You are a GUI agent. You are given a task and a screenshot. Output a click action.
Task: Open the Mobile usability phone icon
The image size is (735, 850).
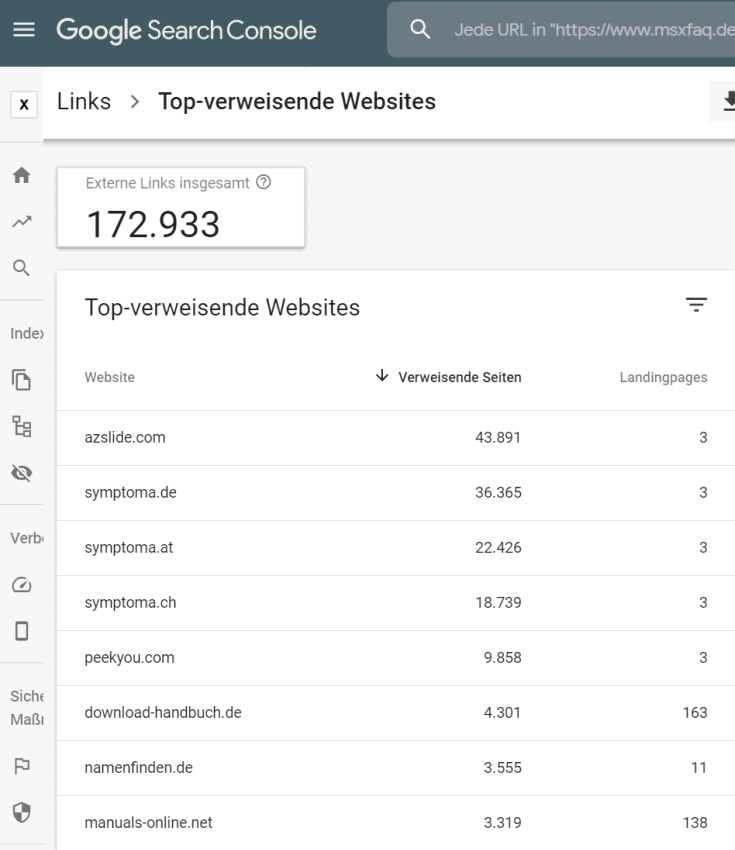click(22, 631)
